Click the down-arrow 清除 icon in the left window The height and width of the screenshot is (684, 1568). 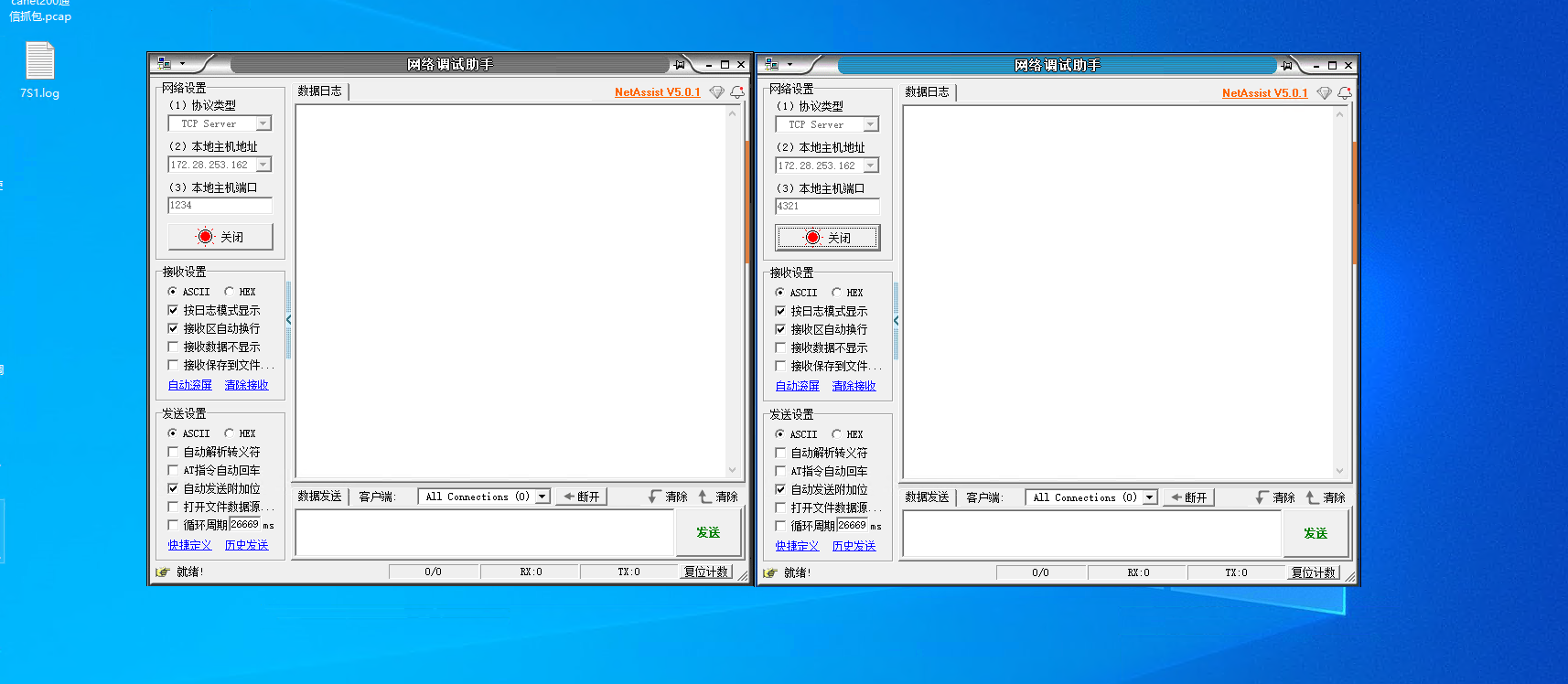(655, 497)
